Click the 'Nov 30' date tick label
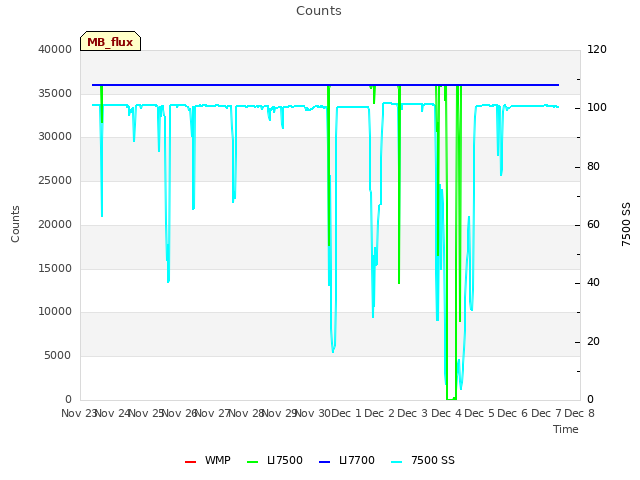Image resolution: width=640 pixels, height=480 pixels. 313,413
